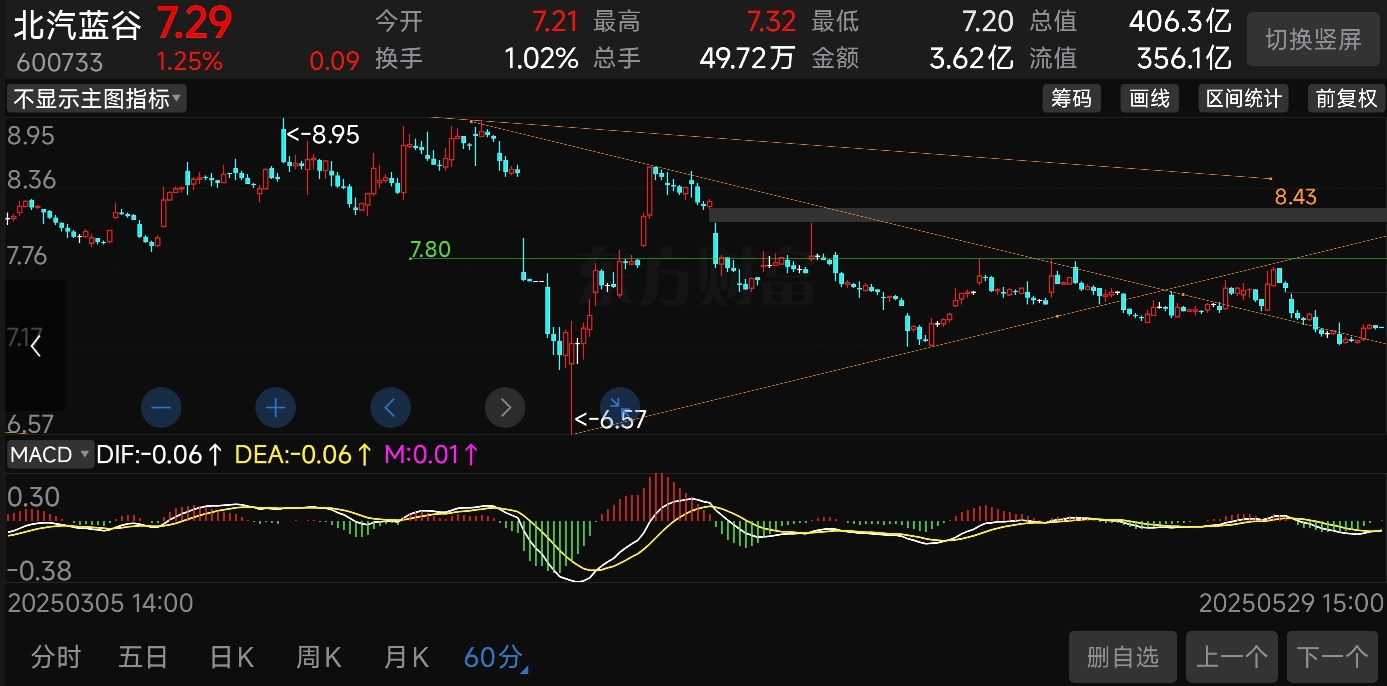This screenshot has height=686, width=1387.
Task: Click start date 20250305 14:00
Action: pyautogui.click(x=100, y=603)
